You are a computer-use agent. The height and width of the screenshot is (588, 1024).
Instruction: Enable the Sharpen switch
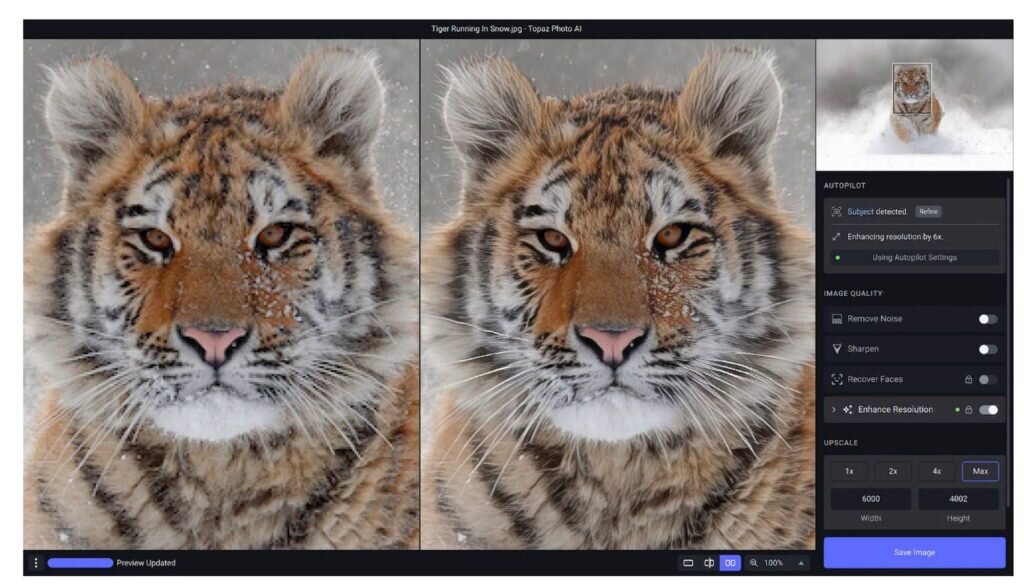click(x=988, y=349)
